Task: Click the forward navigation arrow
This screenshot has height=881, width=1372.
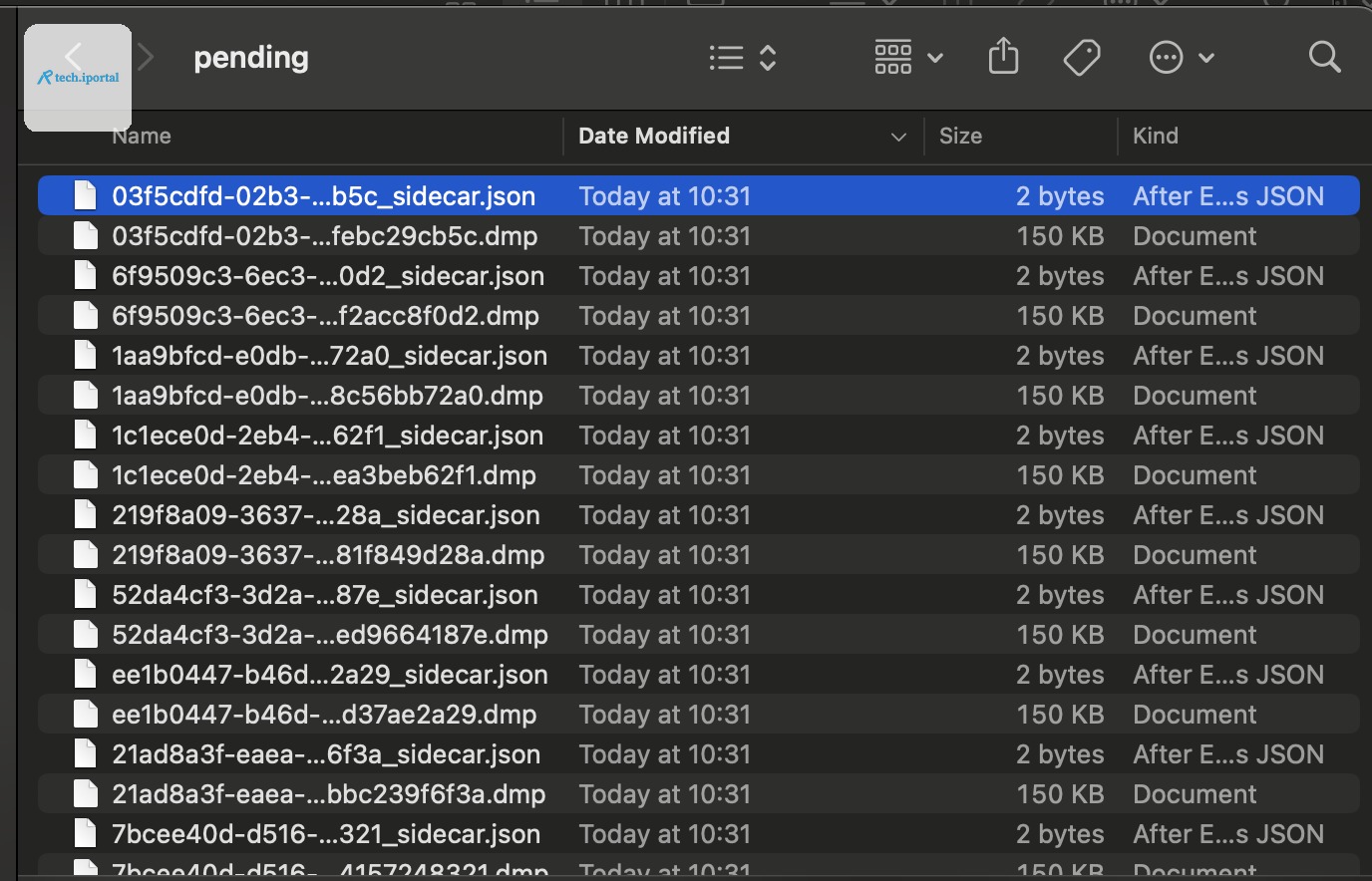Action: (x=147, y=58)
